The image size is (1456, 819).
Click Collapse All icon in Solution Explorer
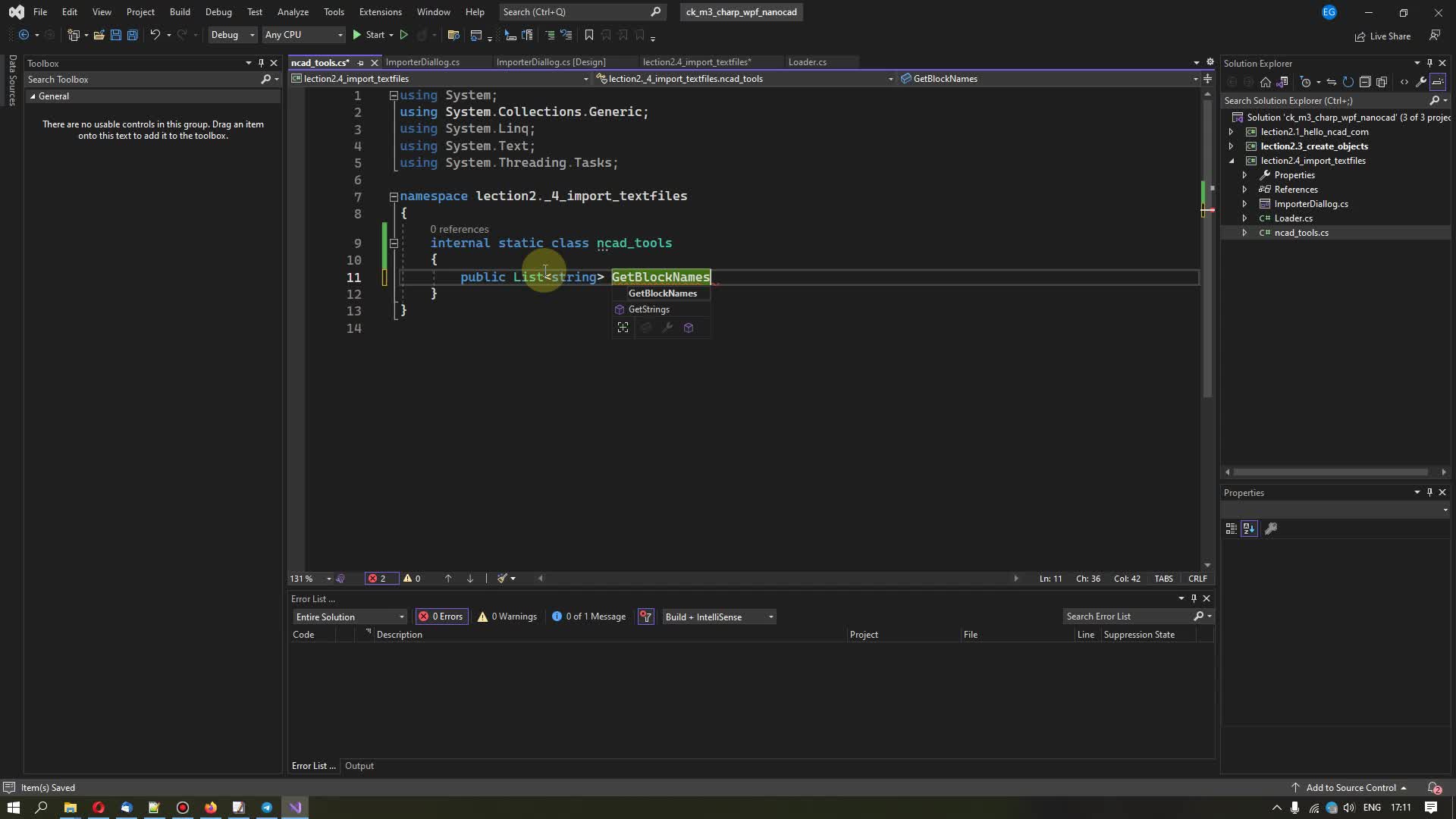tap(1365, 82)
